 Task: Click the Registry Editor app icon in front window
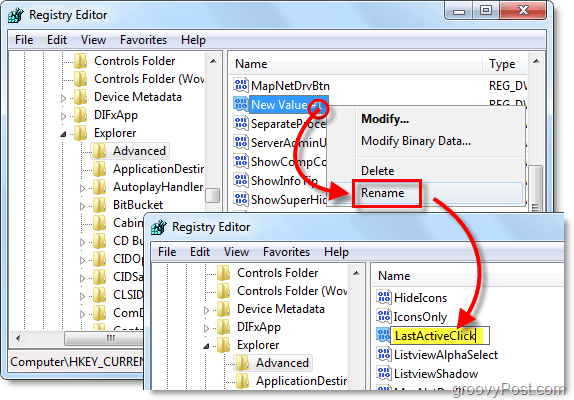pos(159,227)
